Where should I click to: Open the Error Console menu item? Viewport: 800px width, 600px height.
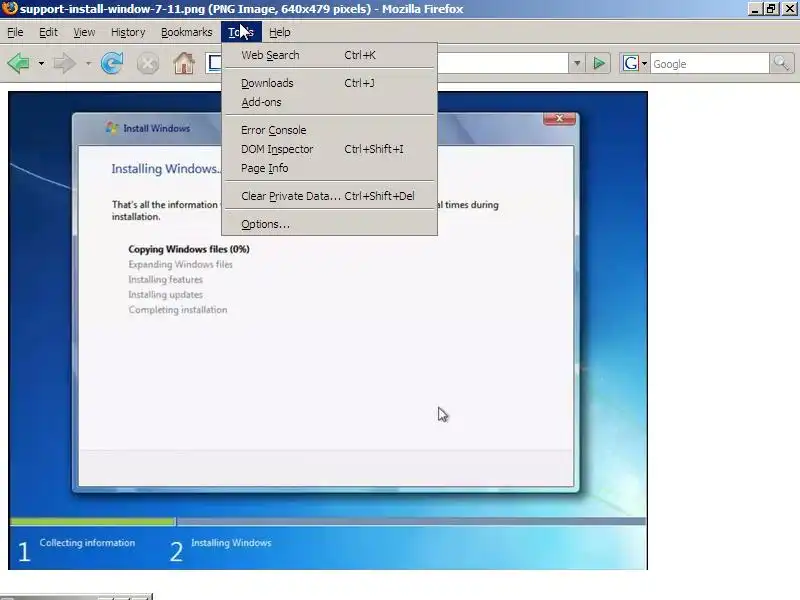[x=329, y=130]
